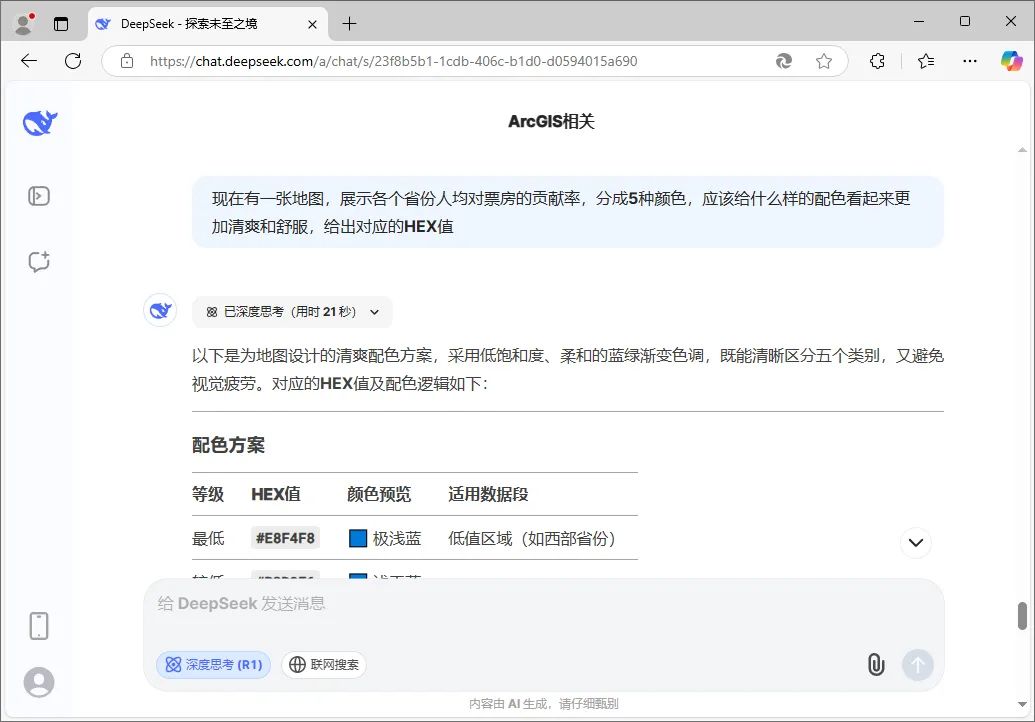
Task: Go back to previous page
Action: pyautogui.click(x=29, y=61)
